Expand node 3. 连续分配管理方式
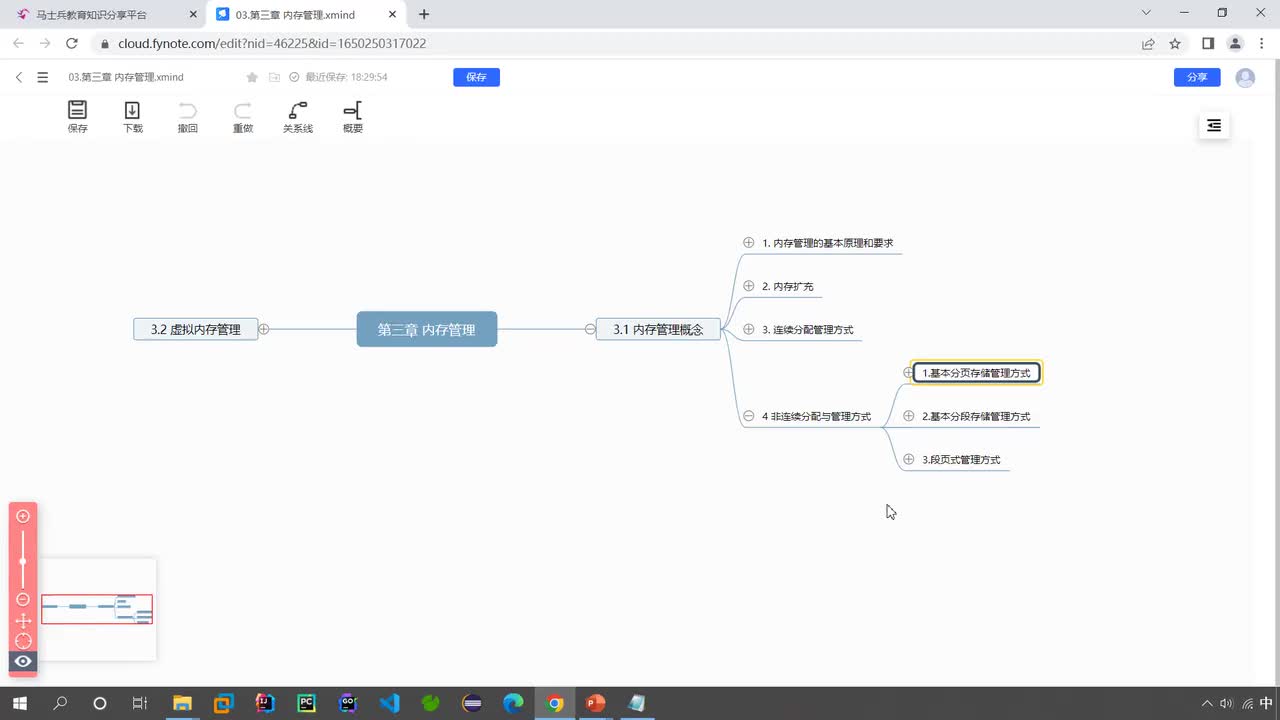1280x720 pixels. point(748,329)
